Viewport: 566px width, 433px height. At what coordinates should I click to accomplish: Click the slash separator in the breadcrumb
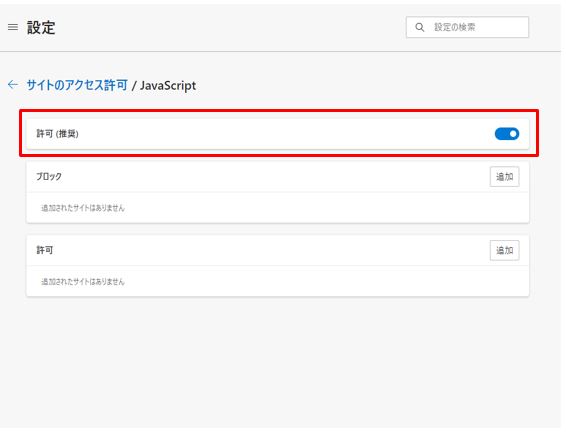[x=134, y=86]
